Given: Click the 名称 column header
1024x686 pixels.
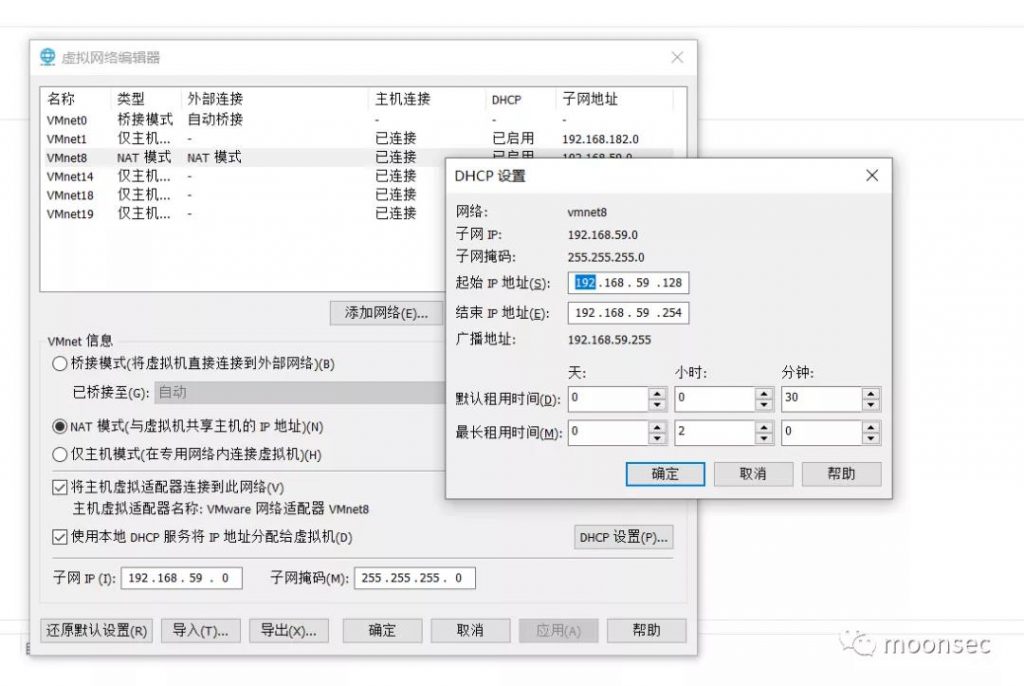Looking at the screenshot, I should coord(76,99).
